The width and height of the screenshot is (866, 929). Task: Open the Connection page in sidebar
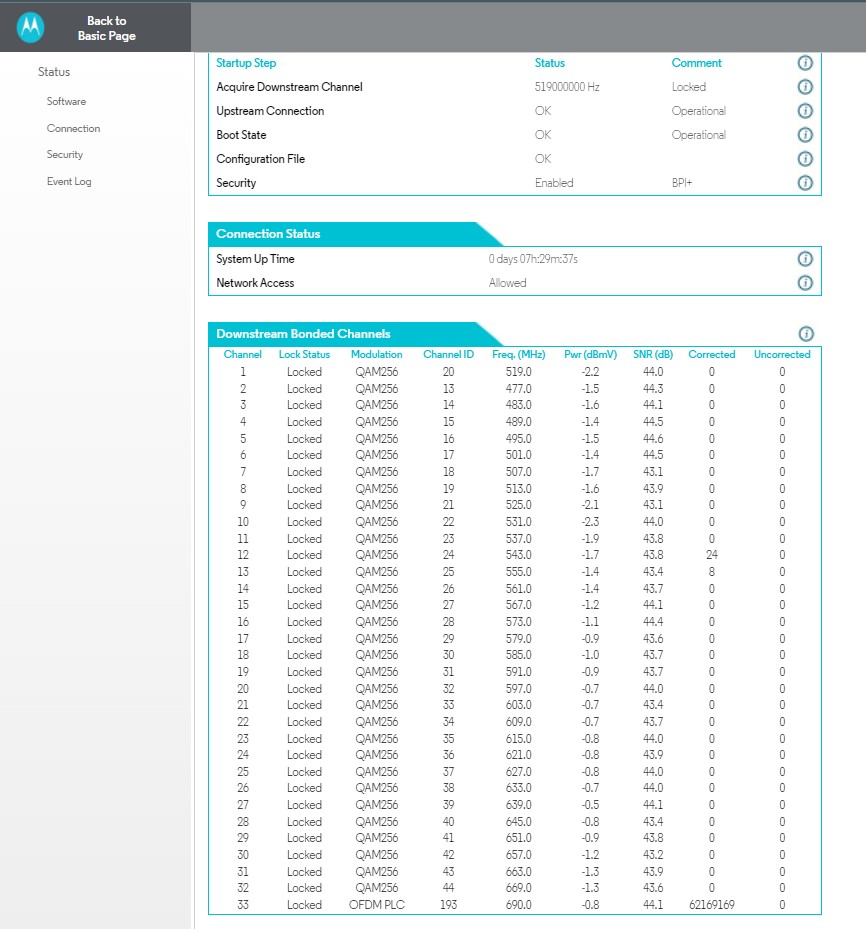pyautogui.click(x=73, y=129)
